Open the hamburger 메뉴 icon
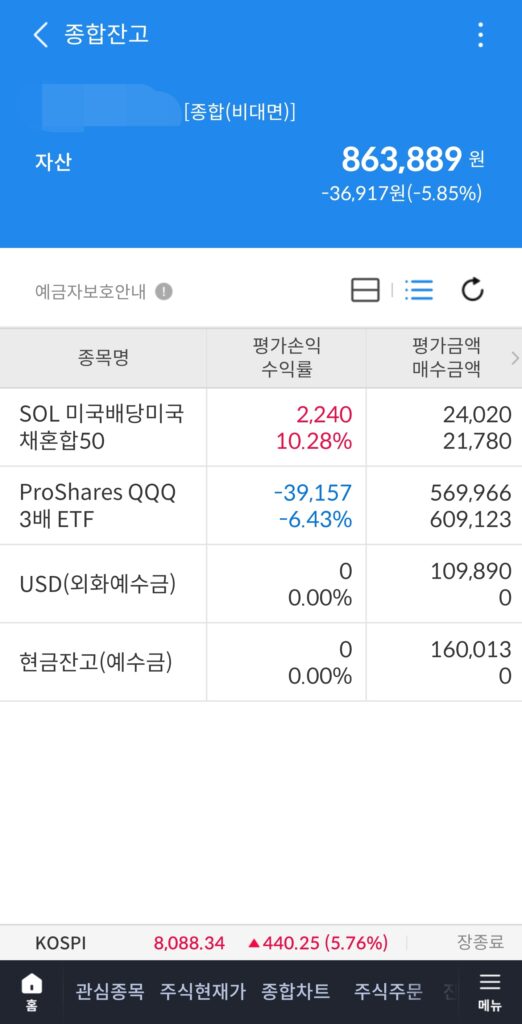Screen dimensions: 522x1024 point(489,992)
